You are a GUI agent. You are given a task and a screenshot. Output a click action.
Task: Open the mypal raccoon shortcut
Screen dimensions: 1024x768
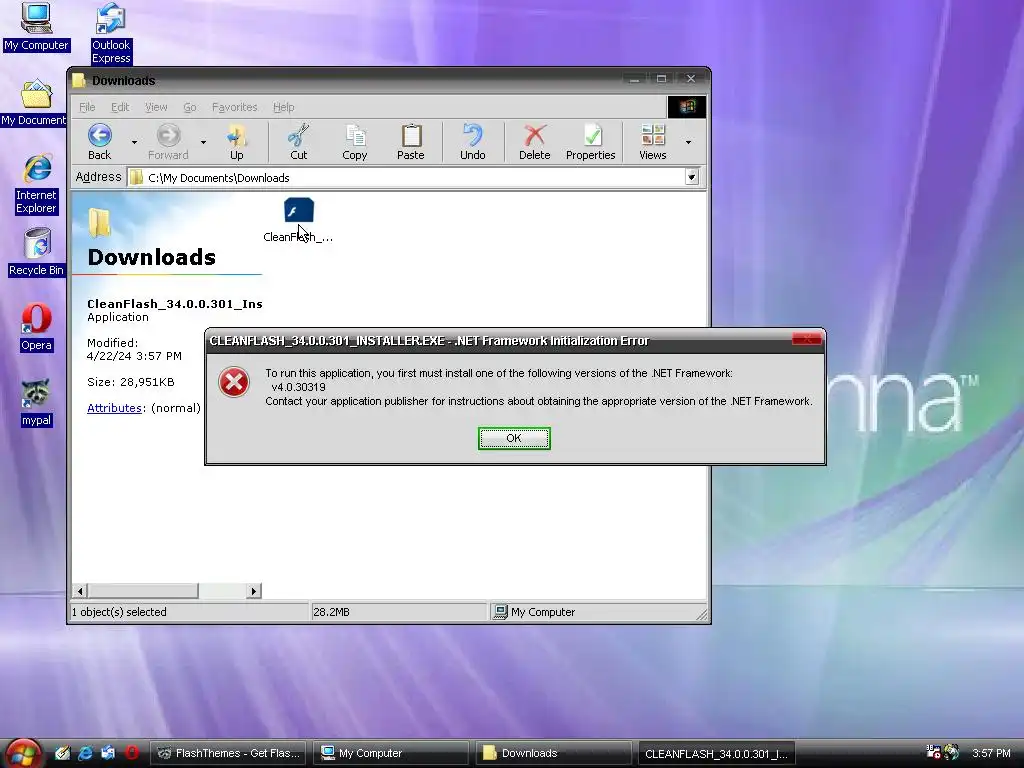point(37,403)
